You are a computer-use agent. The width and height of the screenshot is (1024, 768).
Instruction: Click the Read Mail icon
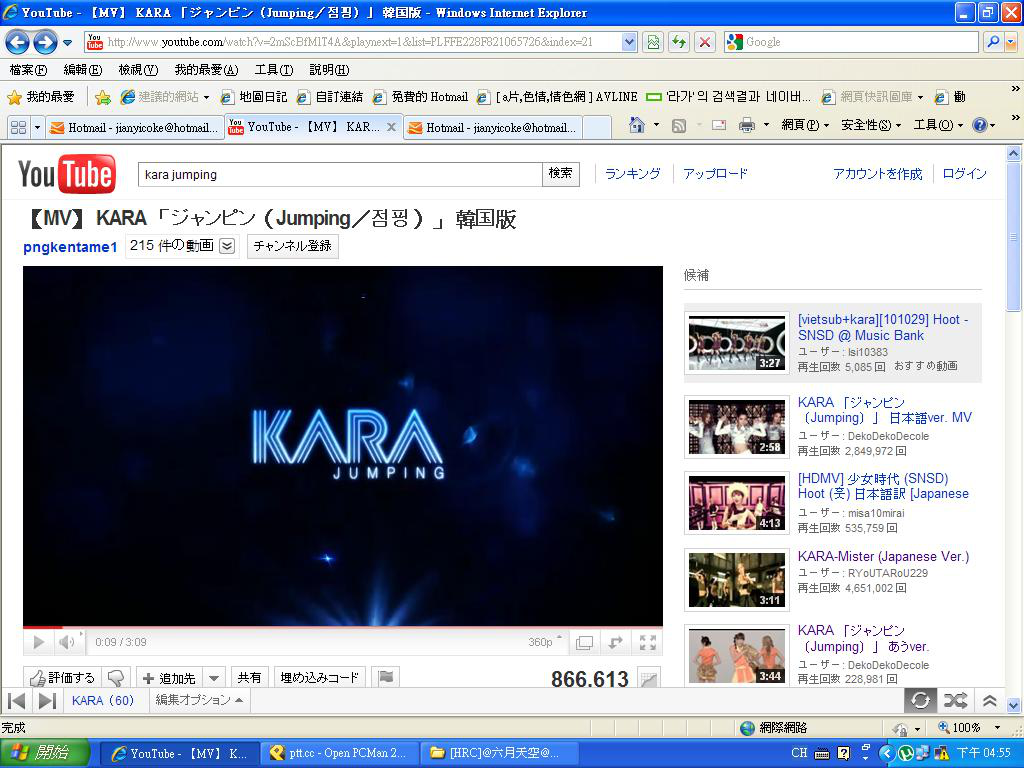719,125
